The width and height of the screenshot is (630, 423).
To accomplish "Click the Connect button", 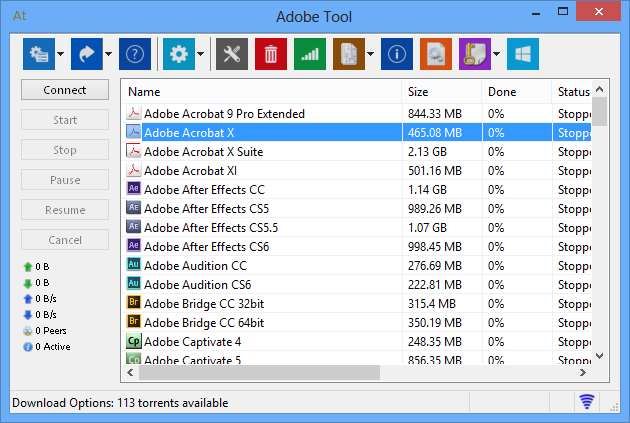I will (x=65, y=90).
